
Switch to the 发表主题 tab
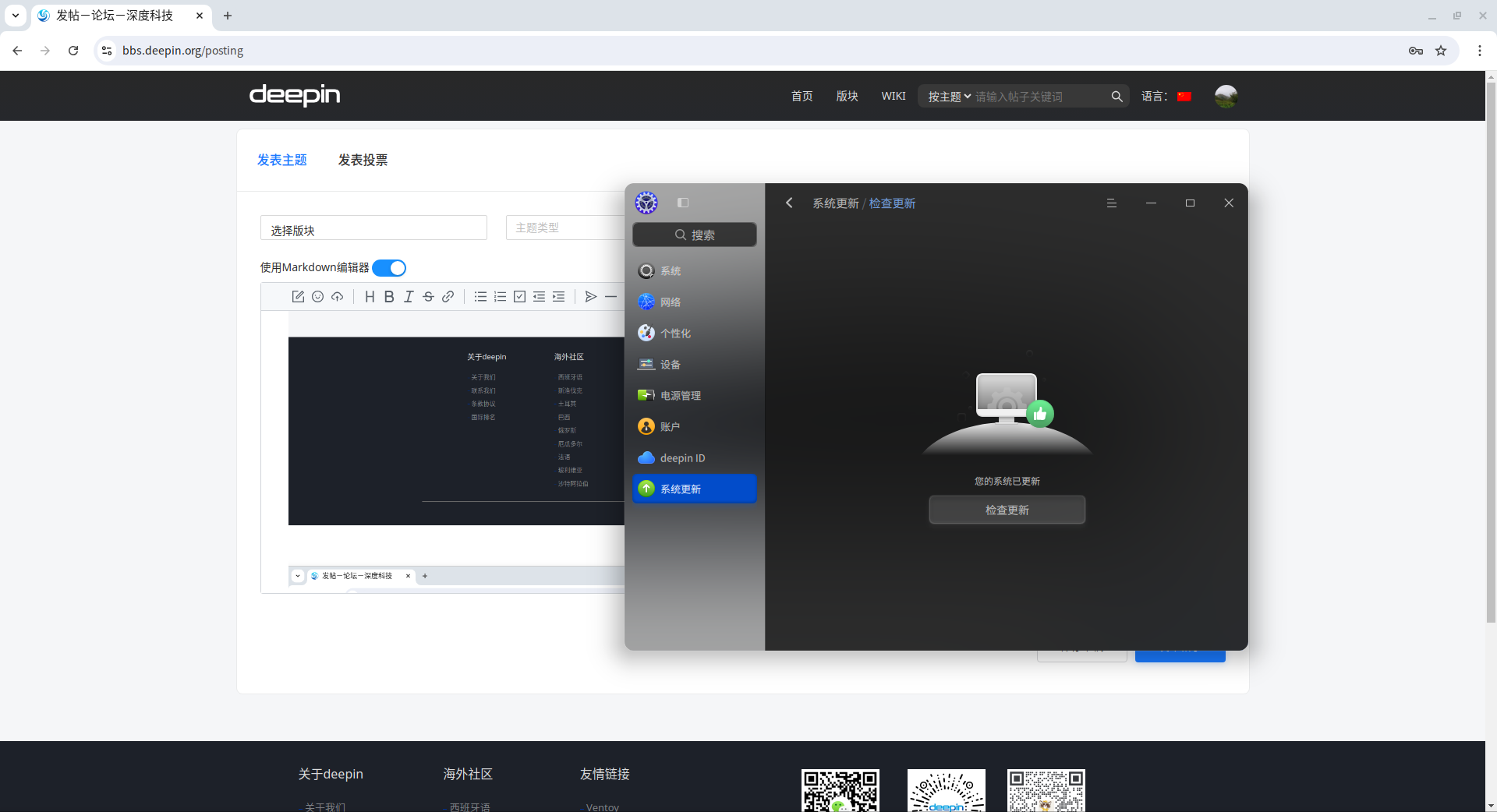[x=282, y=160]
